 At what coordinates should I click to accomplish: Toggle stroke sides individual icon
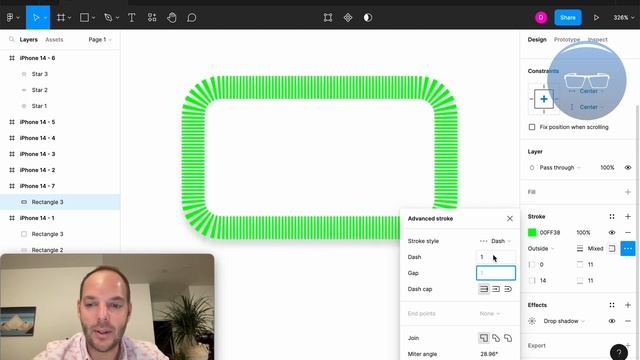pos(612,248)
